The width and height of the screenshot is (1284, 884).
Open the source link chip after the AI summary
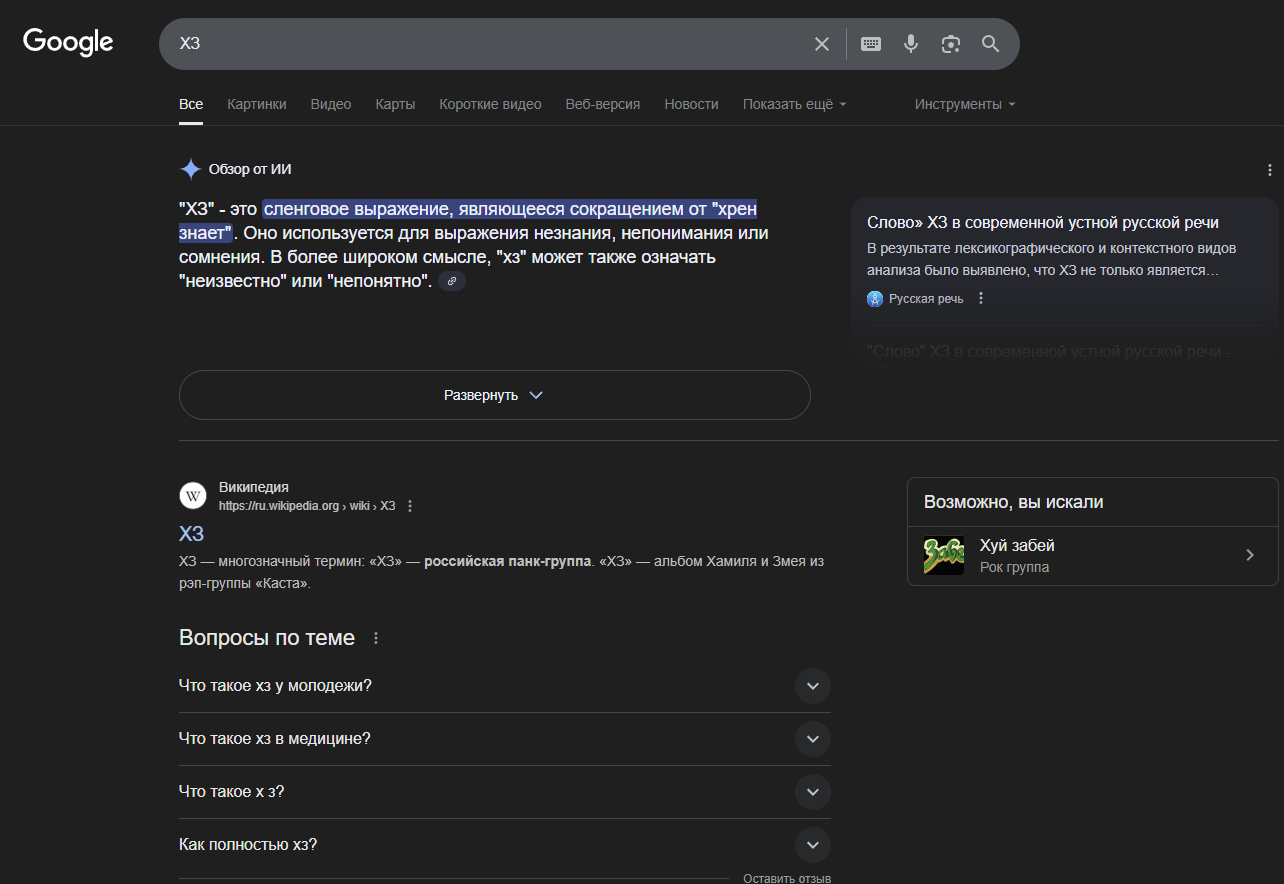coord(452,282)
